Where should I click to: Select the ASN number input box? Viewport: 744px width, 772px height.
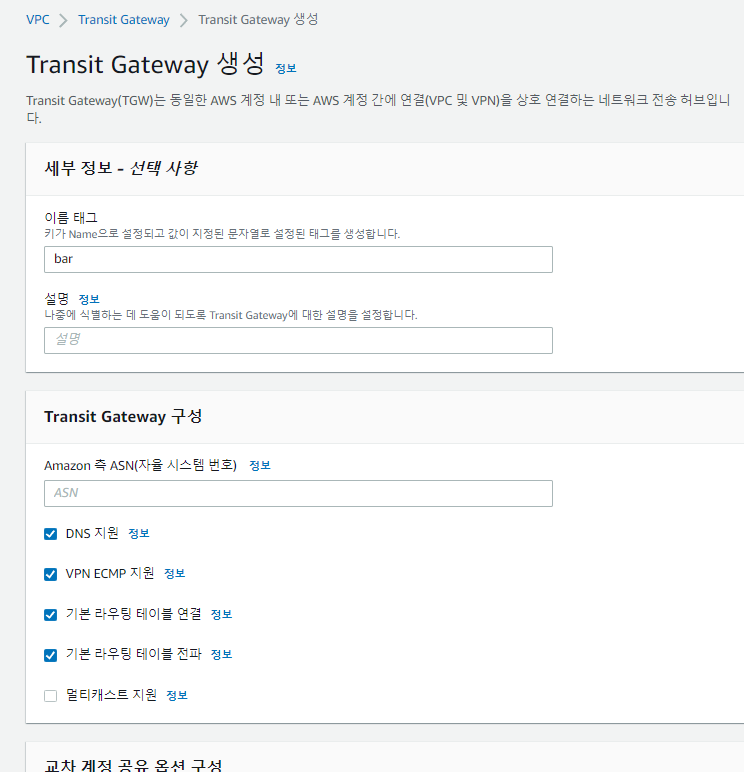(x=298, y=493)
